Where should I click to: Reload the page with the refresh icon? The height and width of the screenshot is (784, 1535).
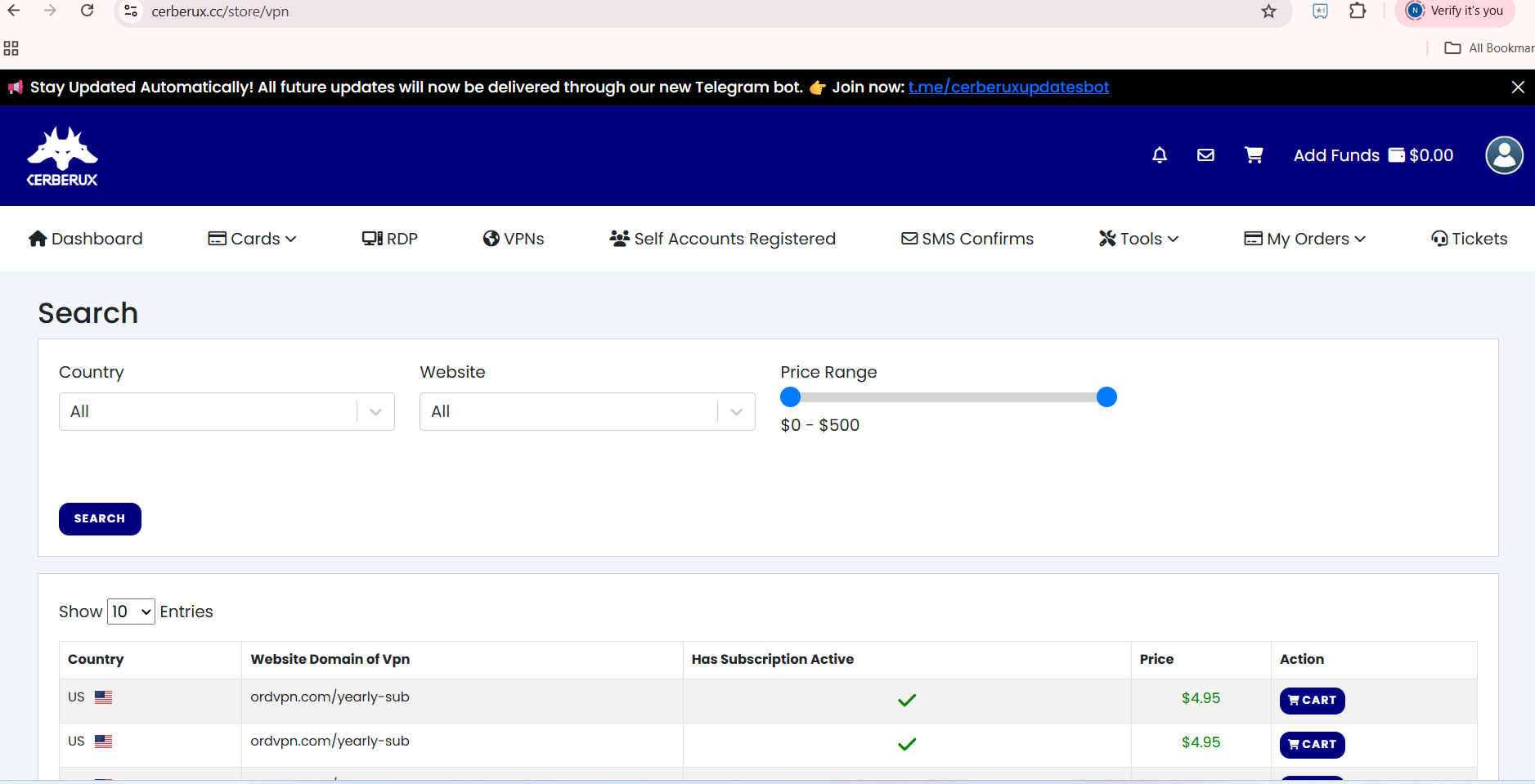pos(87,11)
